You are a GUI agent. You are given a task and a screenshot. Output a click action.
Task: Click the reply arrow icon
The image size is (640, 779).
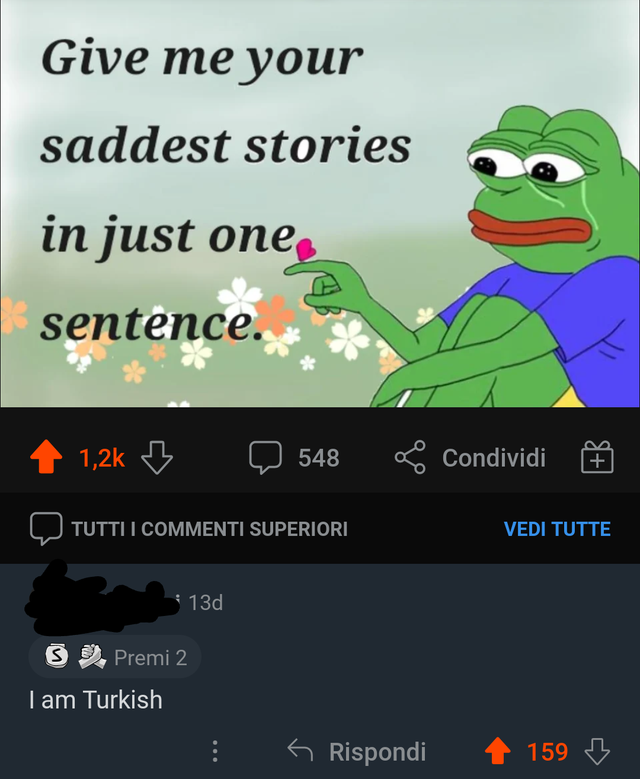tap(299, 751)
